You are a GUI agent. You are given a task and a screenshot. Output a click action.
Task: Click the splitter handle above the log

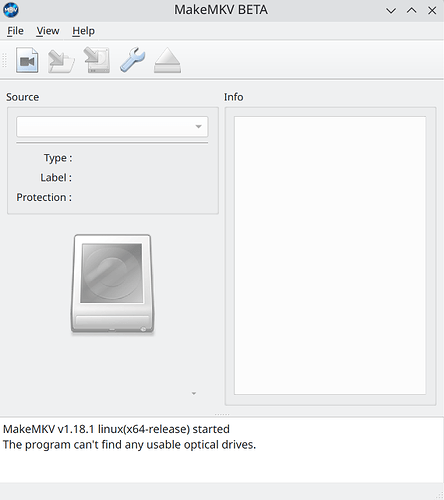[222, 415]
